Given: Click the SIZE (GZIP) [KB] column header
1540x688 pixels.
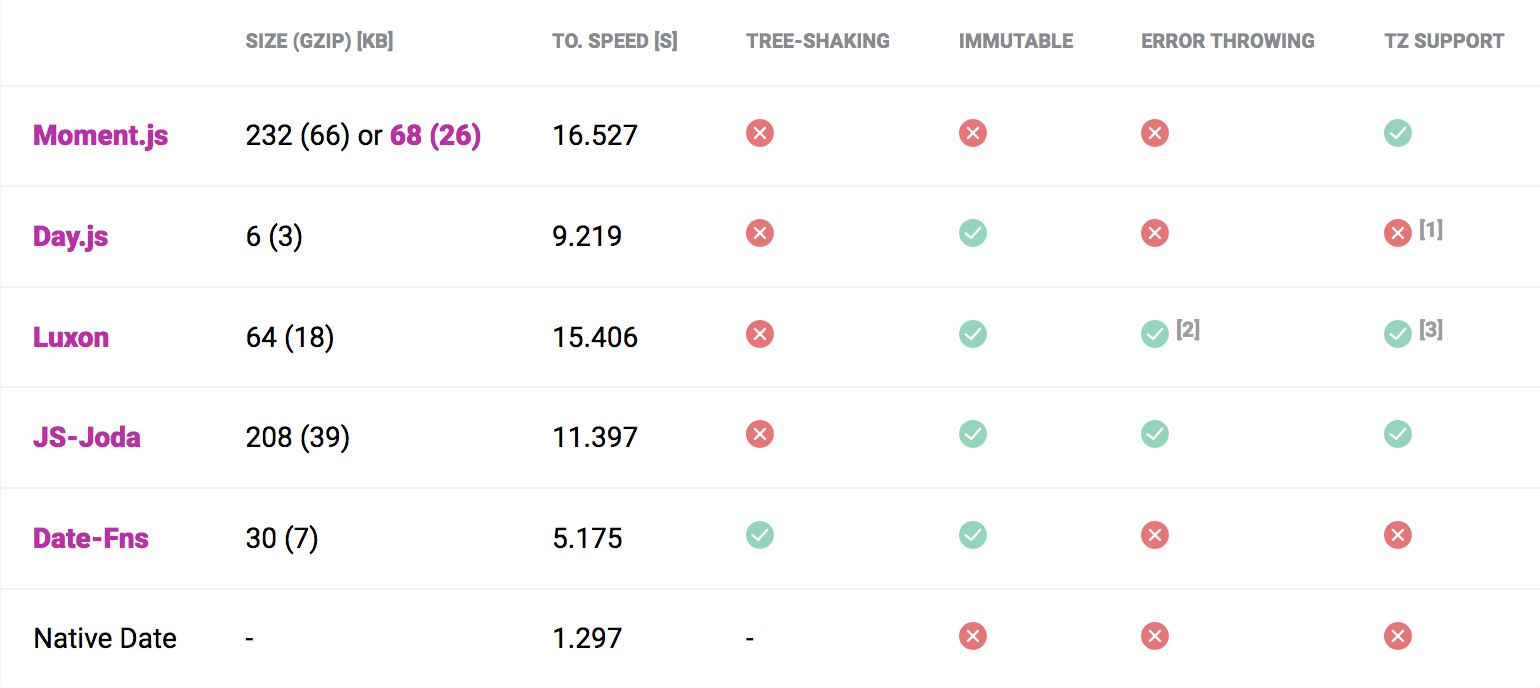Looking at the screenshot, I should point(319,42).
